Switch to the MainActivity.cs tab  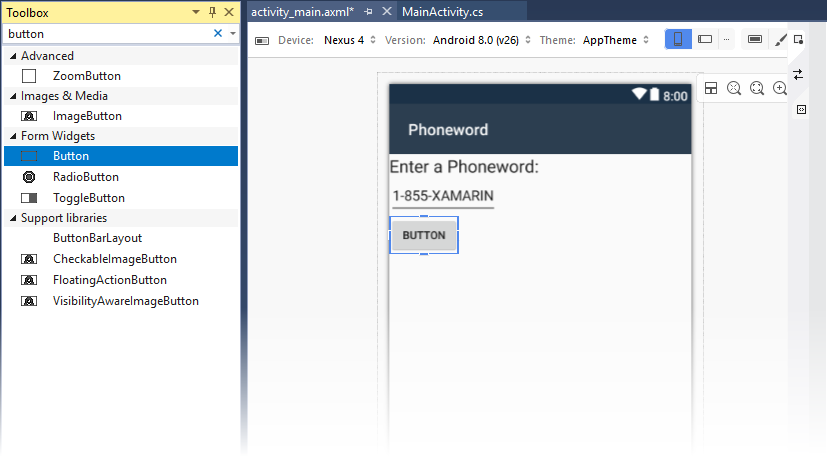coord(442,12)
